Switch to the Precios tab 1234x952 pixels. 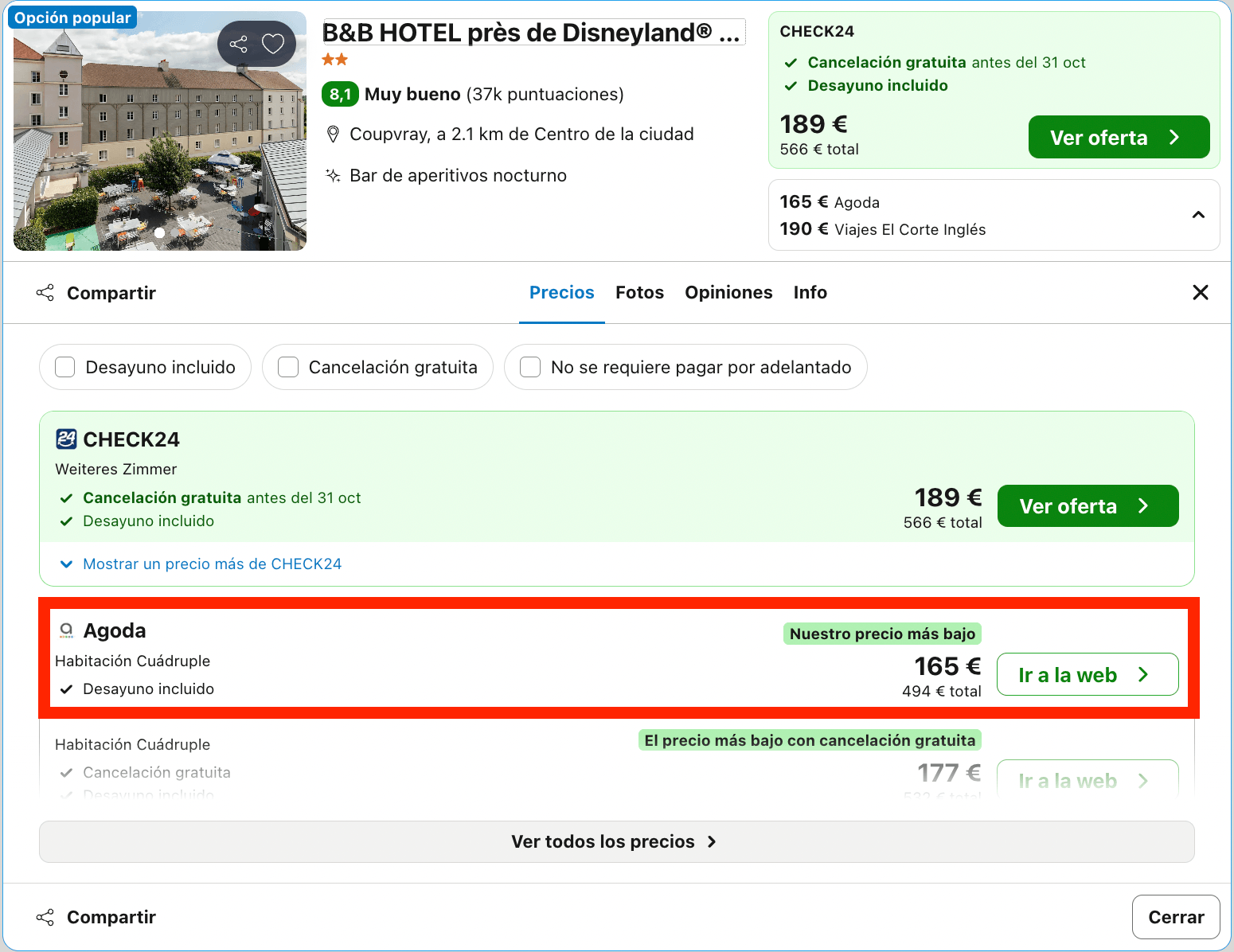click(562, 293)
